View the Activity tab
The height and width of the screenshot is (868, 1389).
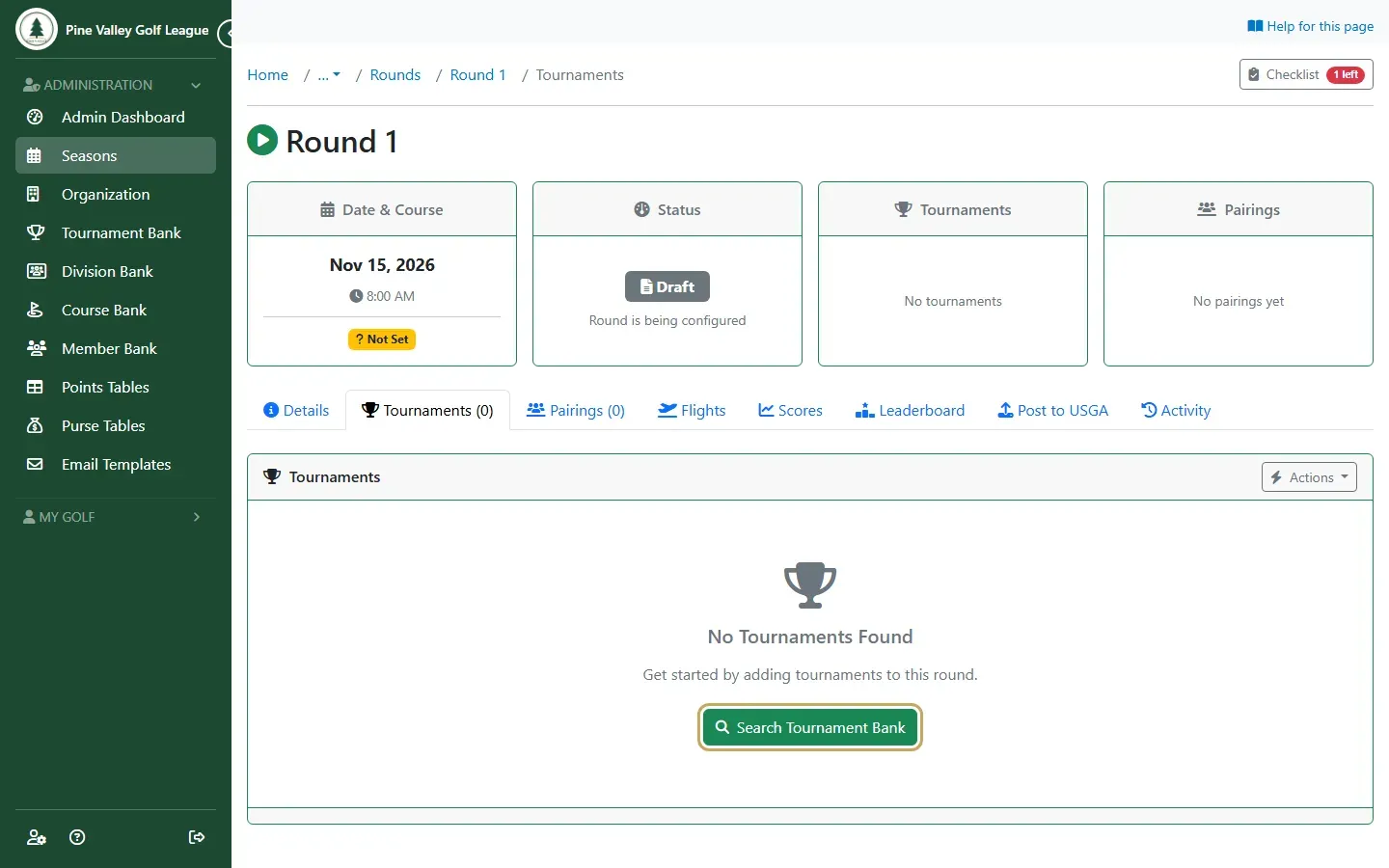point(1176,410)
